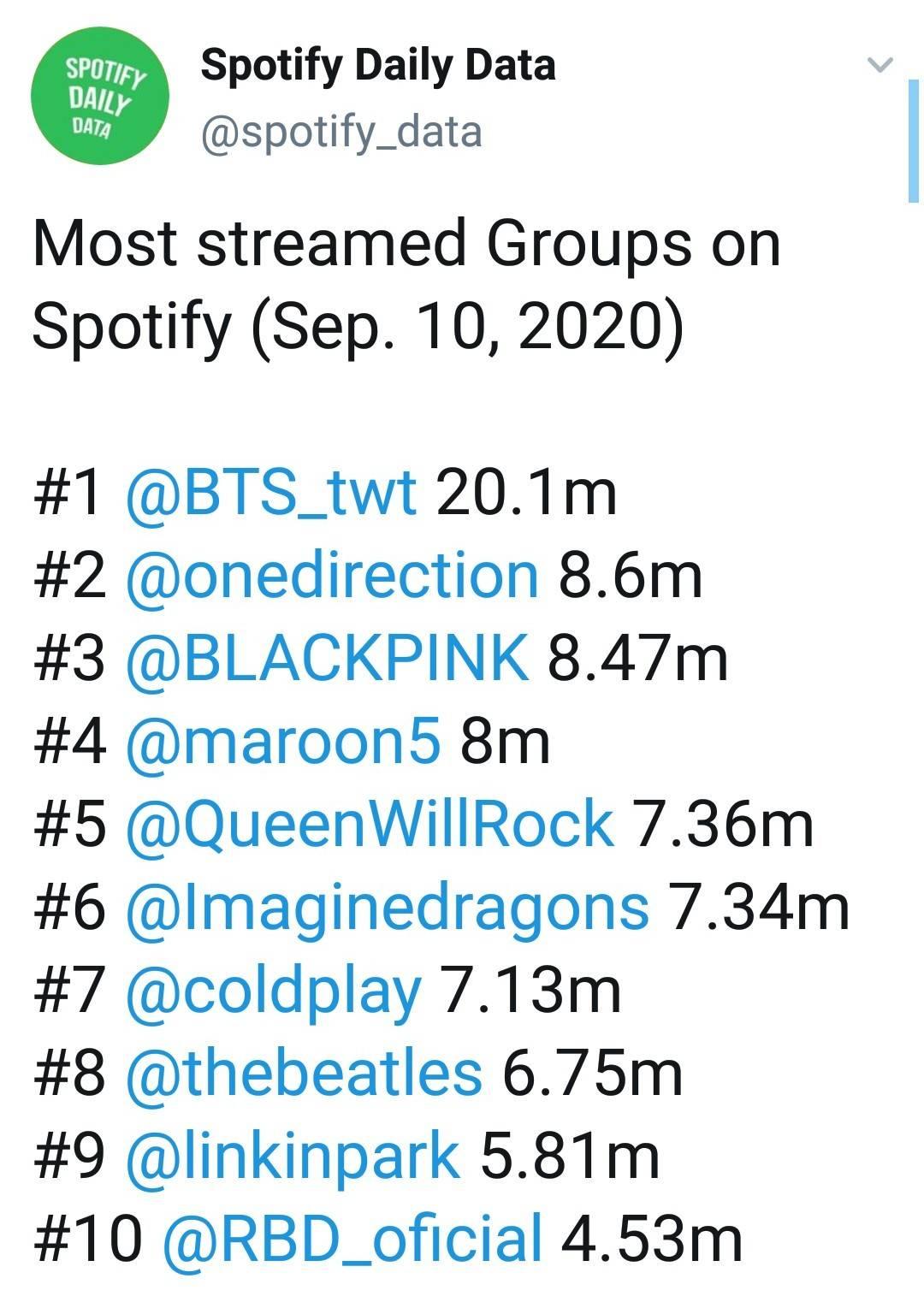
Task: Open the @Imaginedragons mention
Action: pyautogui.click(x=387, y=908)
